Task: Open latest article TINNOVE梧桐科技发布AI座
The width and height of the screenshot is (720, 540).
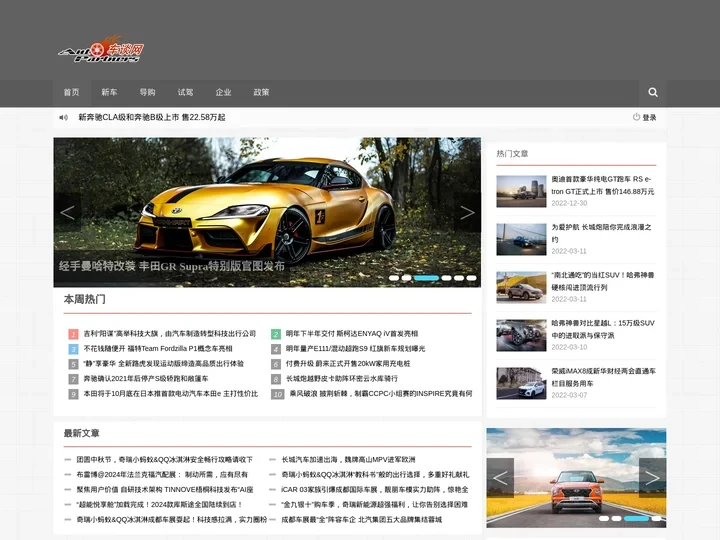Action: tap(165, 490)
